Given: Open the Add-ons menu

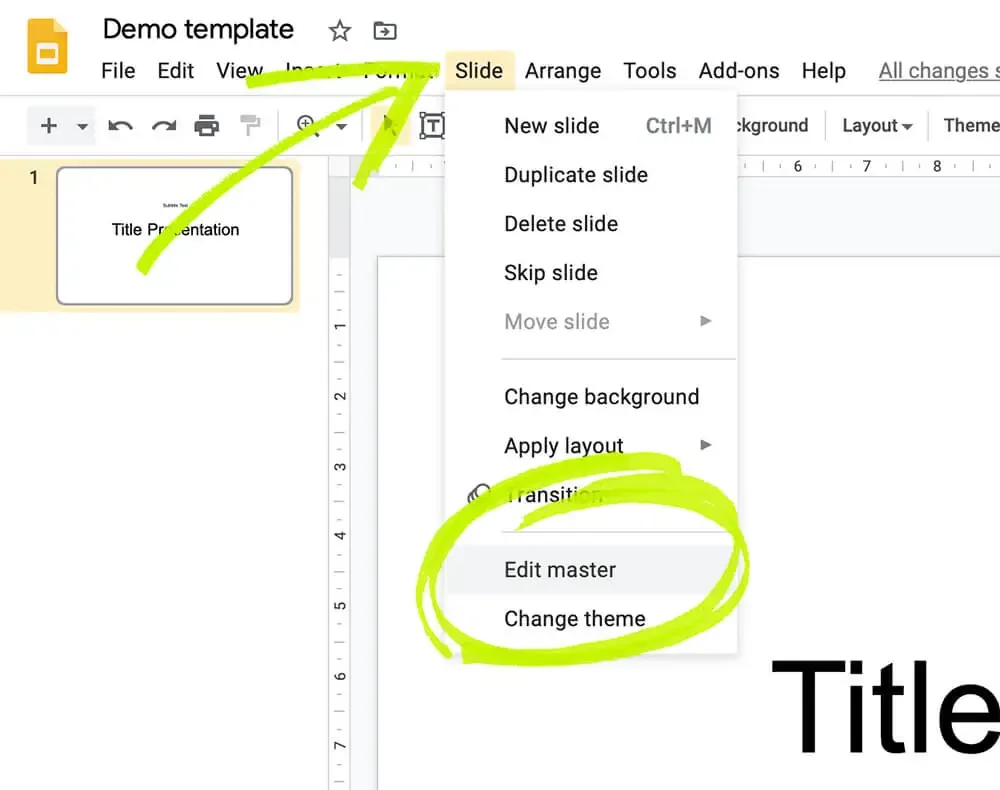Looking at the screenshot, I should 739,71.
